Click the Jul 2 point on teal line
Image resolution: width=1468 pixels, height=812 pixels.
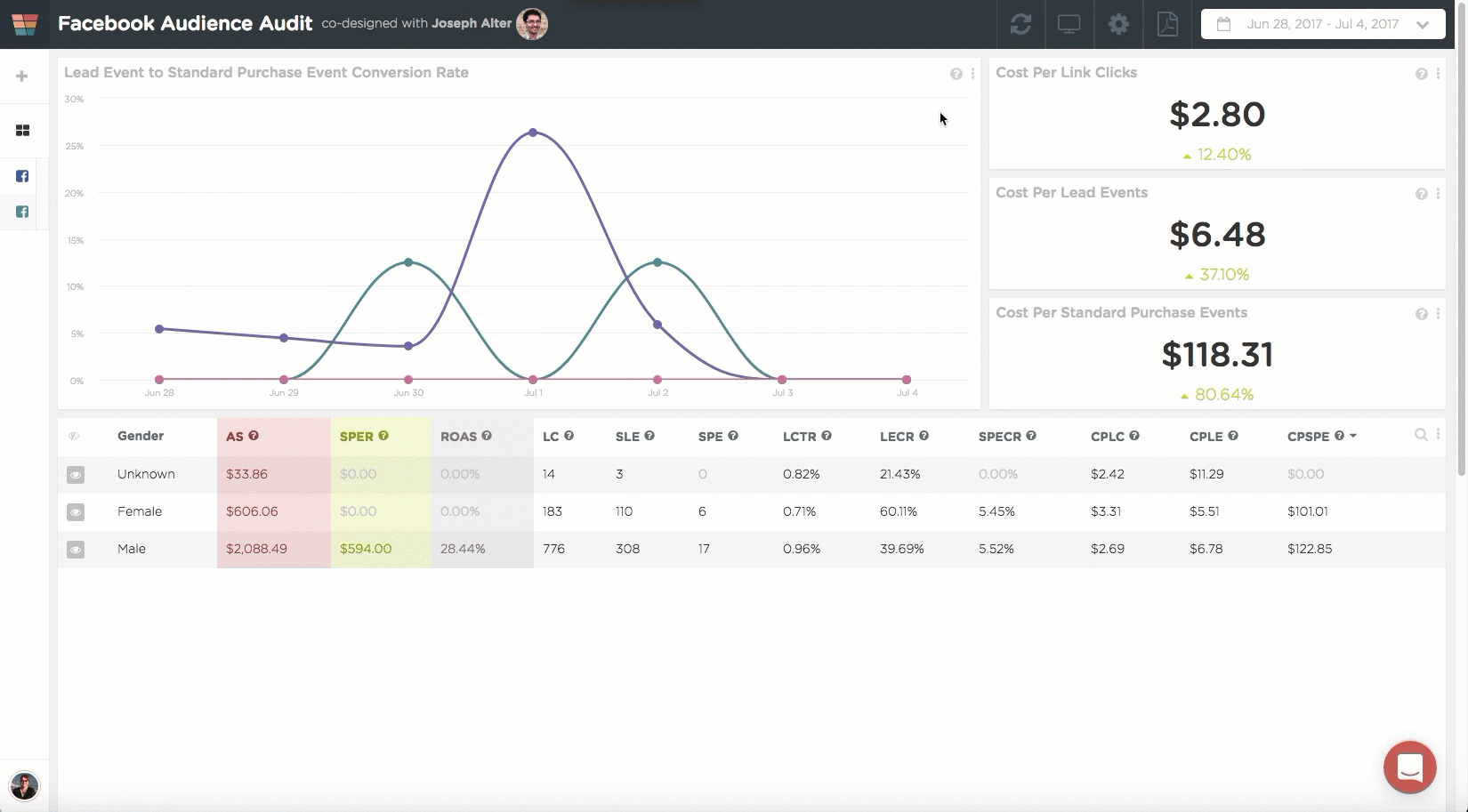(x=657, y=262)
